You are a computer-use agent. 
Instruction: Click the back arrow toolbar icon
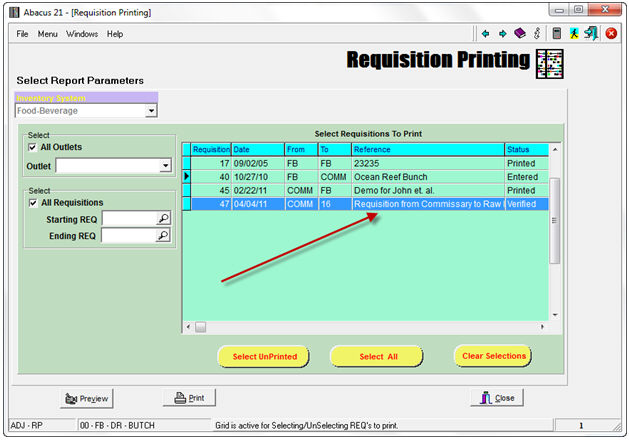[486, 33]
